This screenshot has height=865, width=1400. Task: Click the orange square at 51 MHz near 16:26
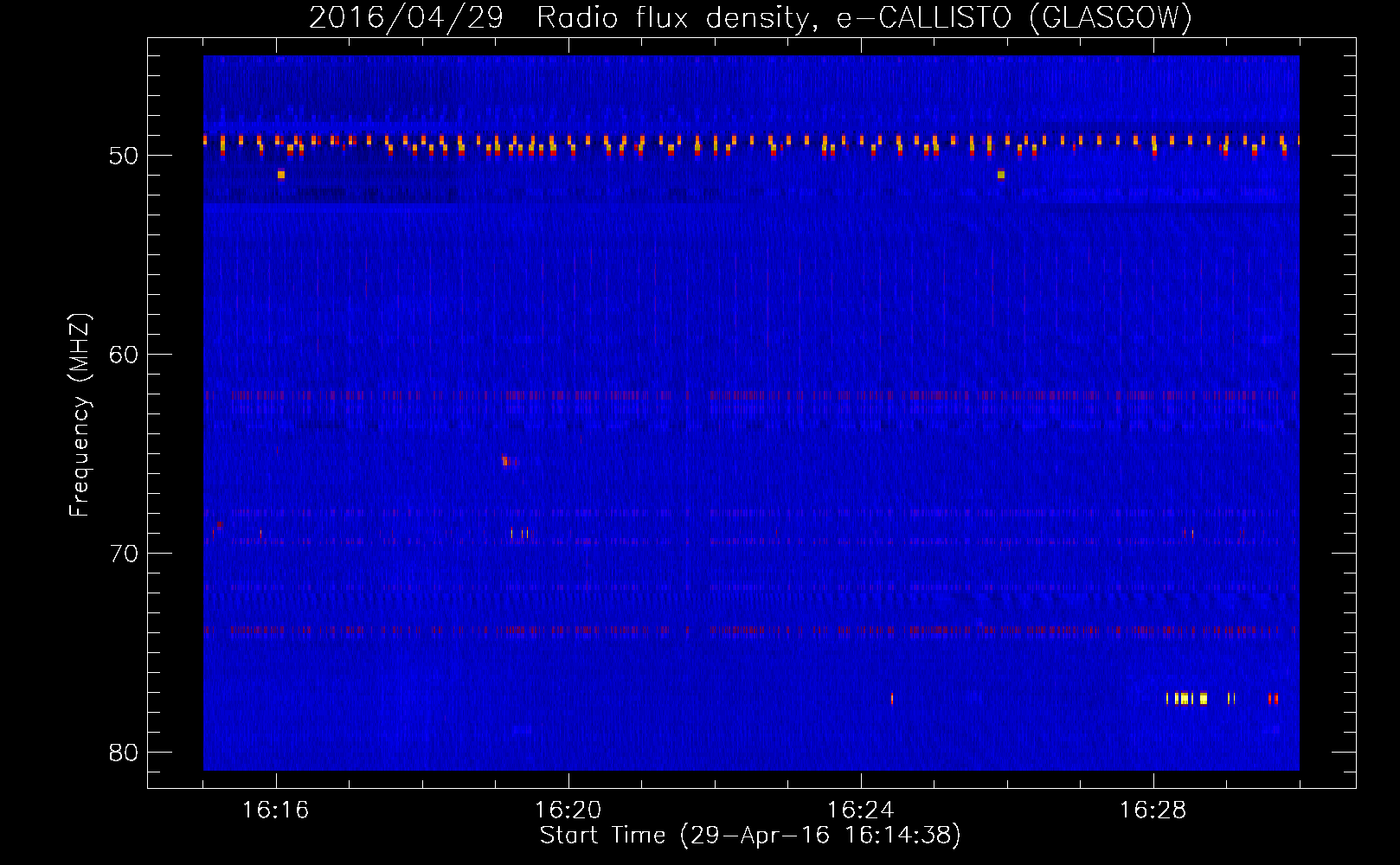point(1001,175)
